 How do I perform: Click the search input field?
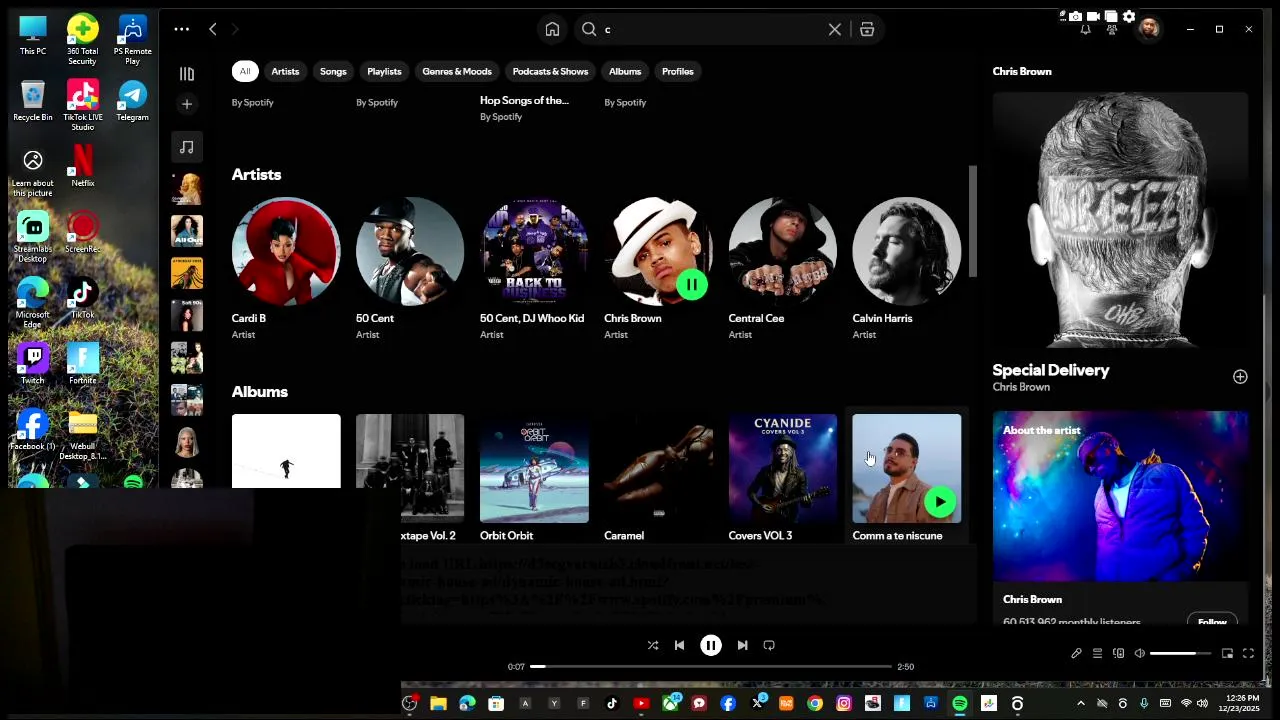[710, 29]
